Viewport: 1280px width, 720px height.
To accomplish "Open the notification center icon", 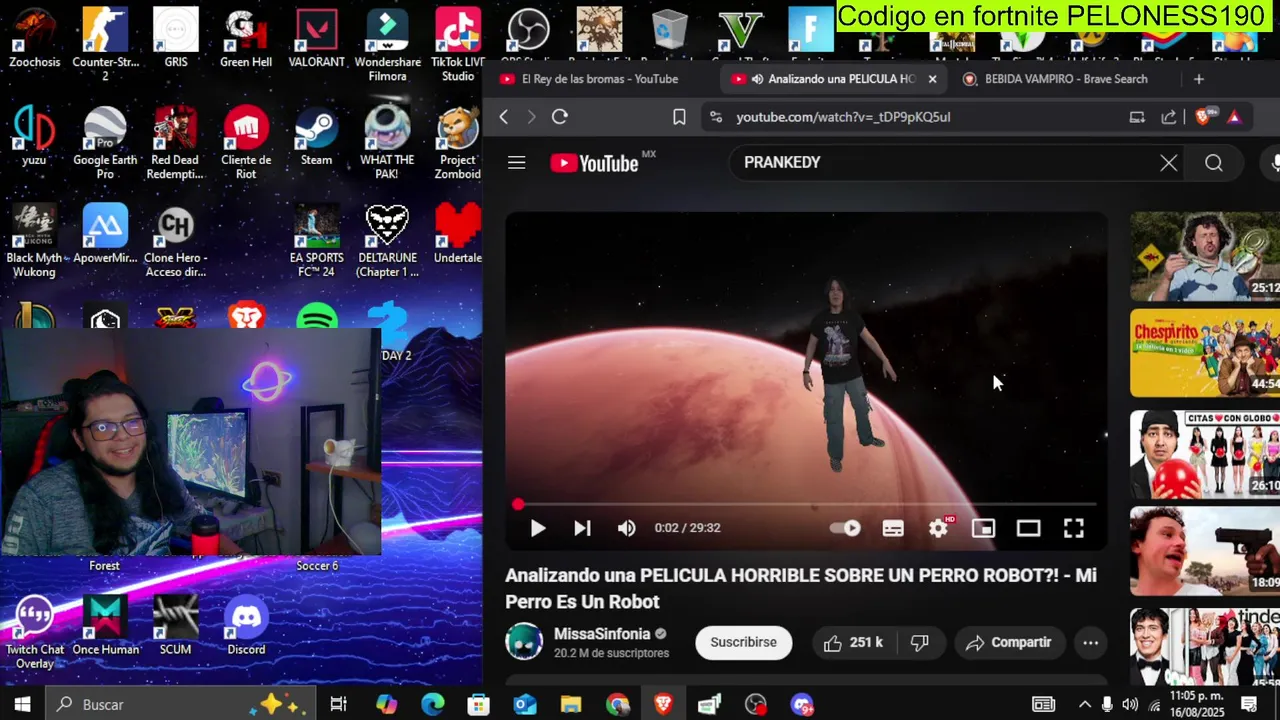I will pyautogui.click(x=1249, y=704).
